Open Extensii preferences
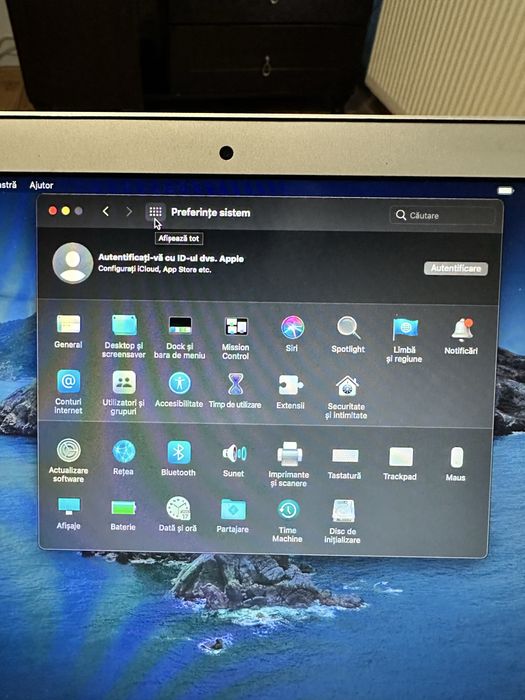525x700 pixels. [291, 392]
